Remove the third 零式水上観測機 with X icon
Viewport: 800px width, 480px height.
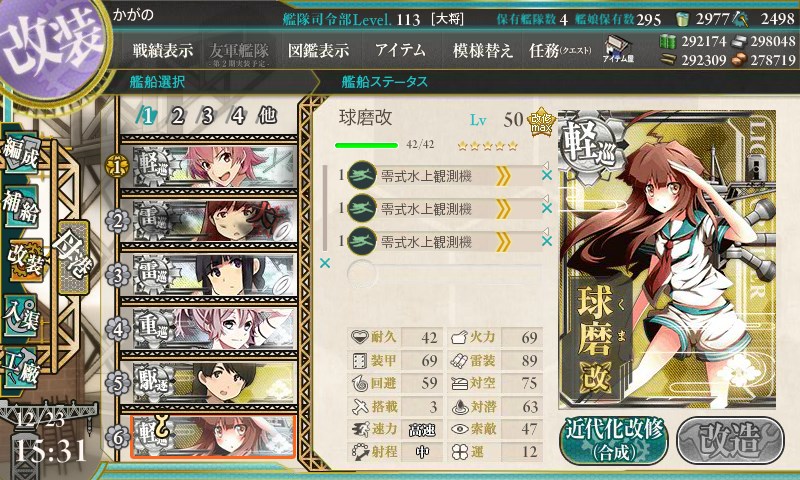pos(547,241)
